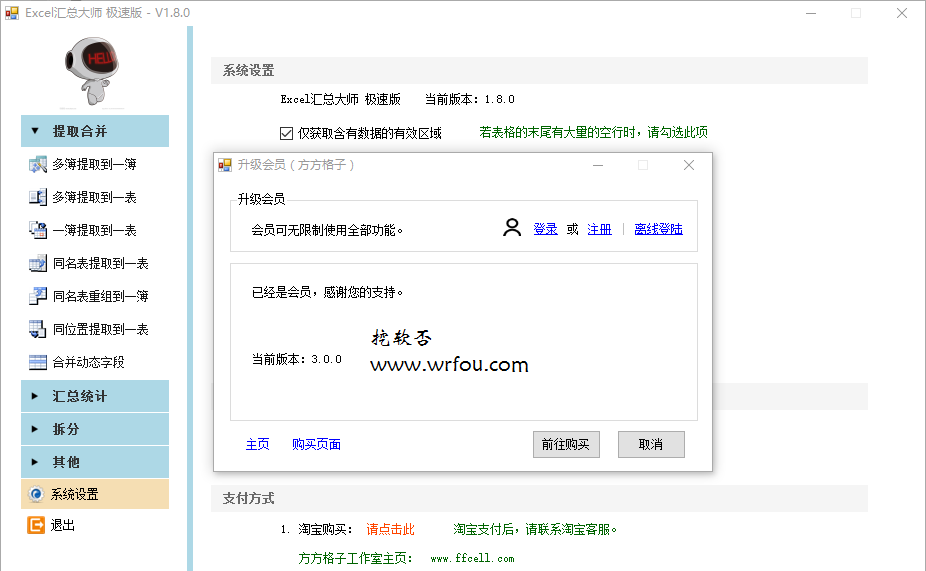Click the orange 退出 exit icon
The image size is (926, 571).
[x=36, y=525]
